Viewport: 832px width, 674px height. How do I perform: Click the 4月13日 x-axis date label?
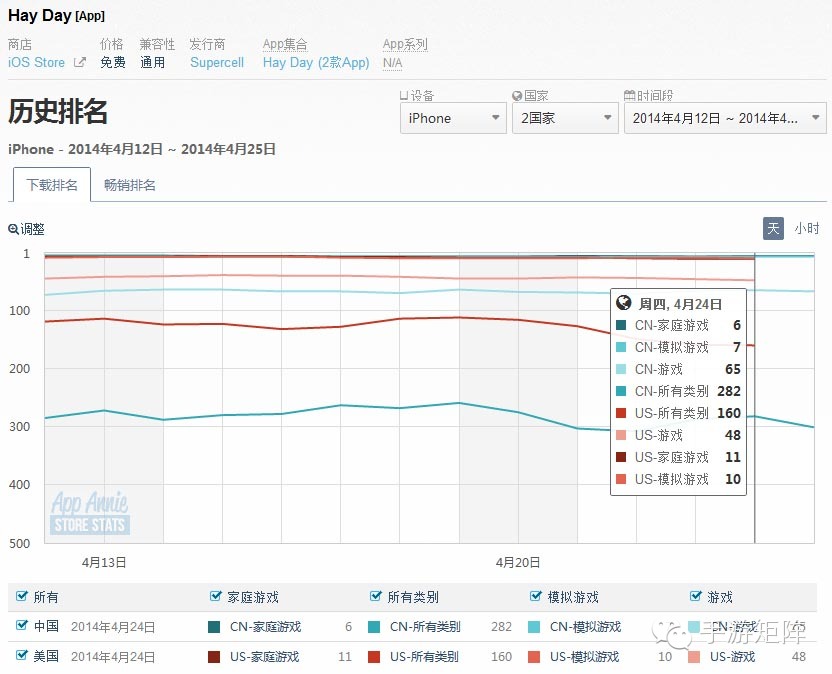coord(104,562)
